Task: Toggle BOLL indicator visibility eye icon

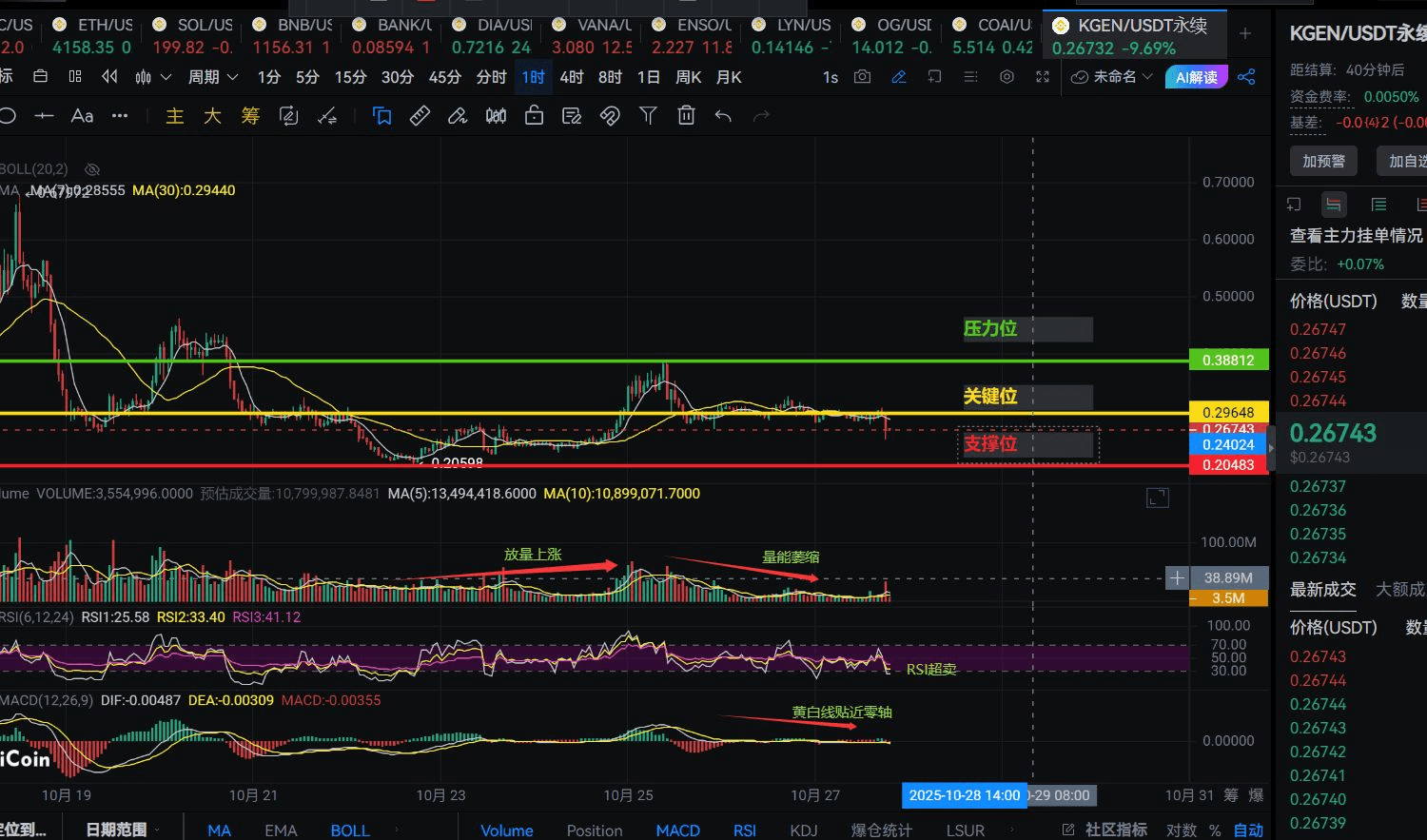Action: pos(92,169)
